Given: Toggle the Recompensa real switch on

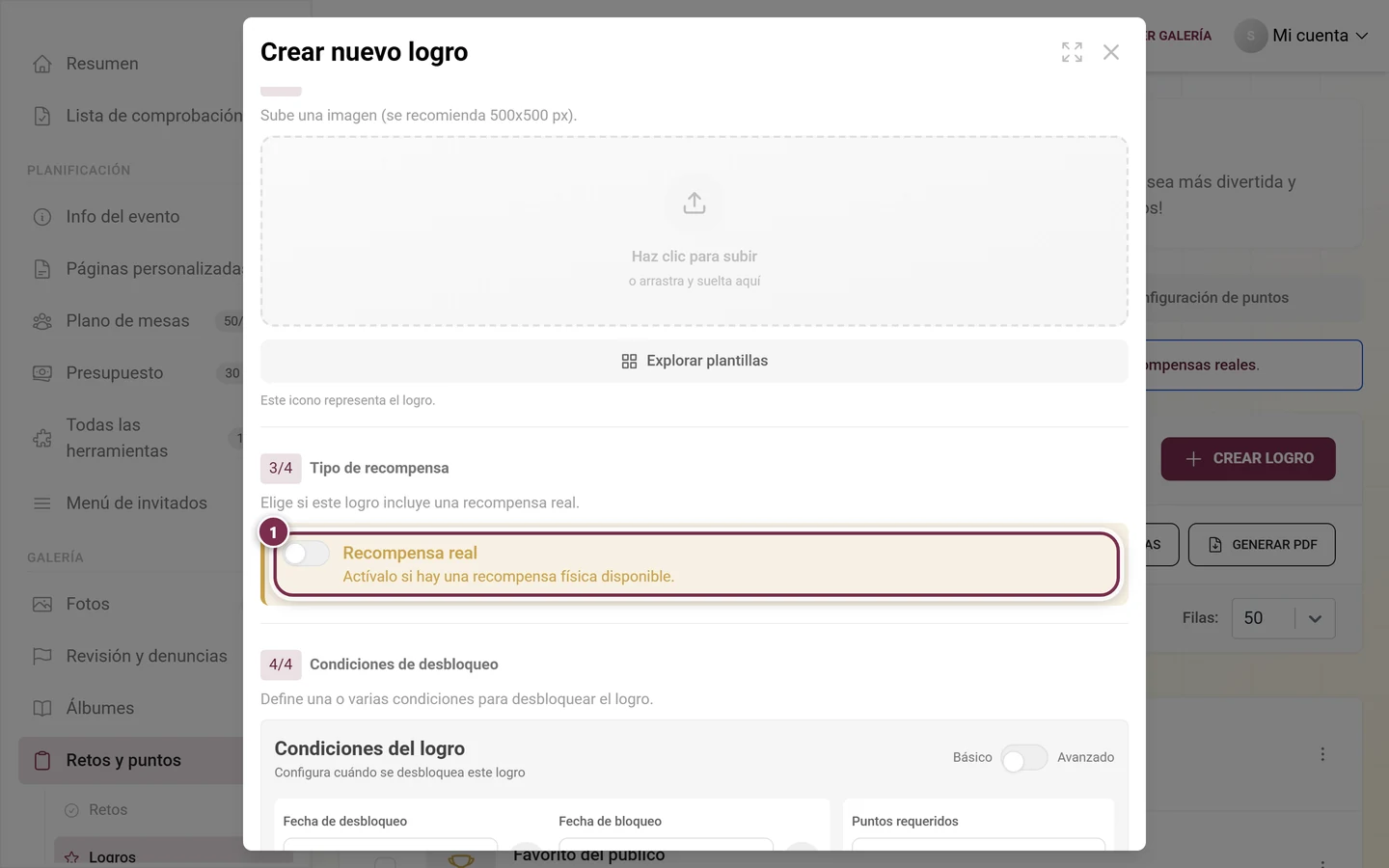Looking at the screenshot, I should [307, 554].
